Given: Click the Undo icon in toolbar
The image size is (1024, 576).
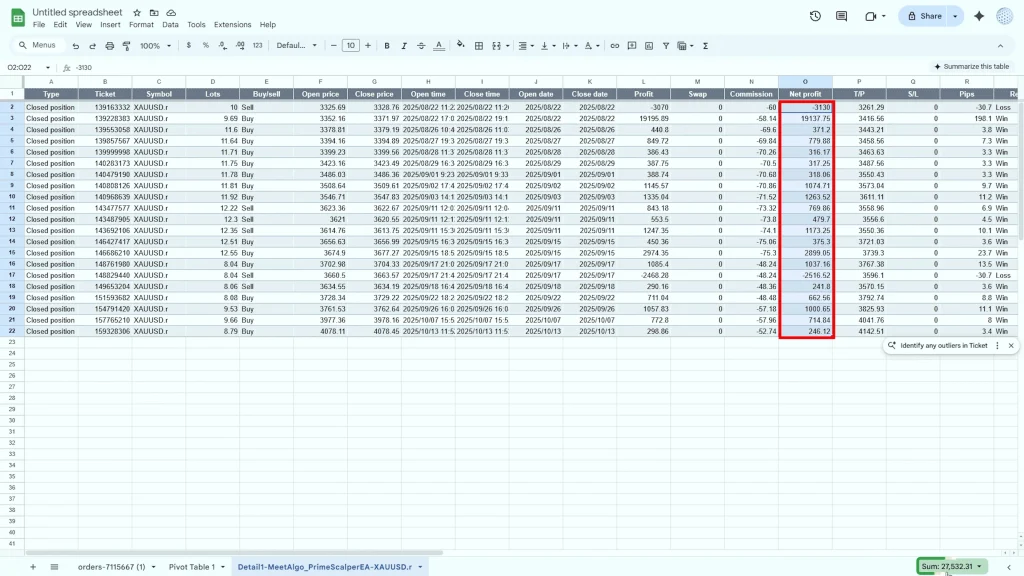Looking at the screenshot, I should (76, 46).
